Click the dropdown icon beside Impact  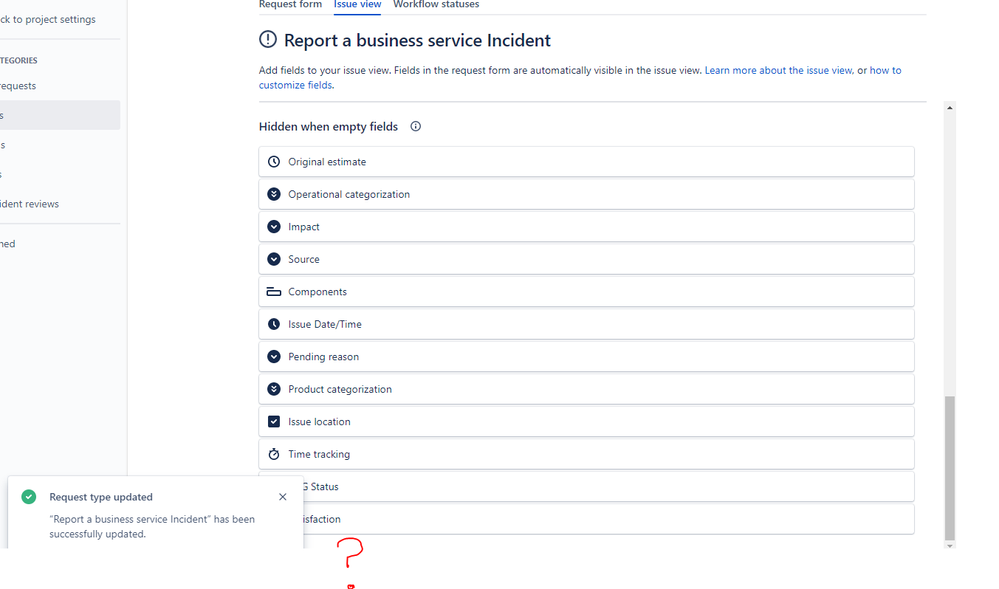(x=274, y=227)
